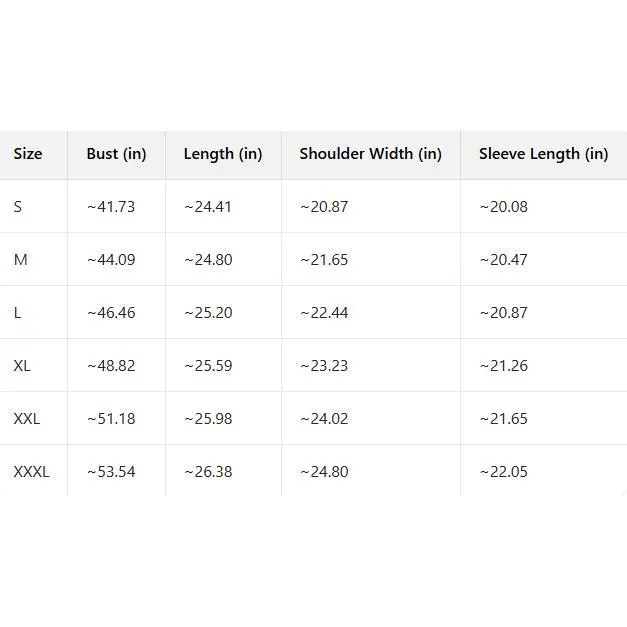Screen dimensions: 627x627
Task: Click the ~44.09 bust cell
Action: point(110,260)
